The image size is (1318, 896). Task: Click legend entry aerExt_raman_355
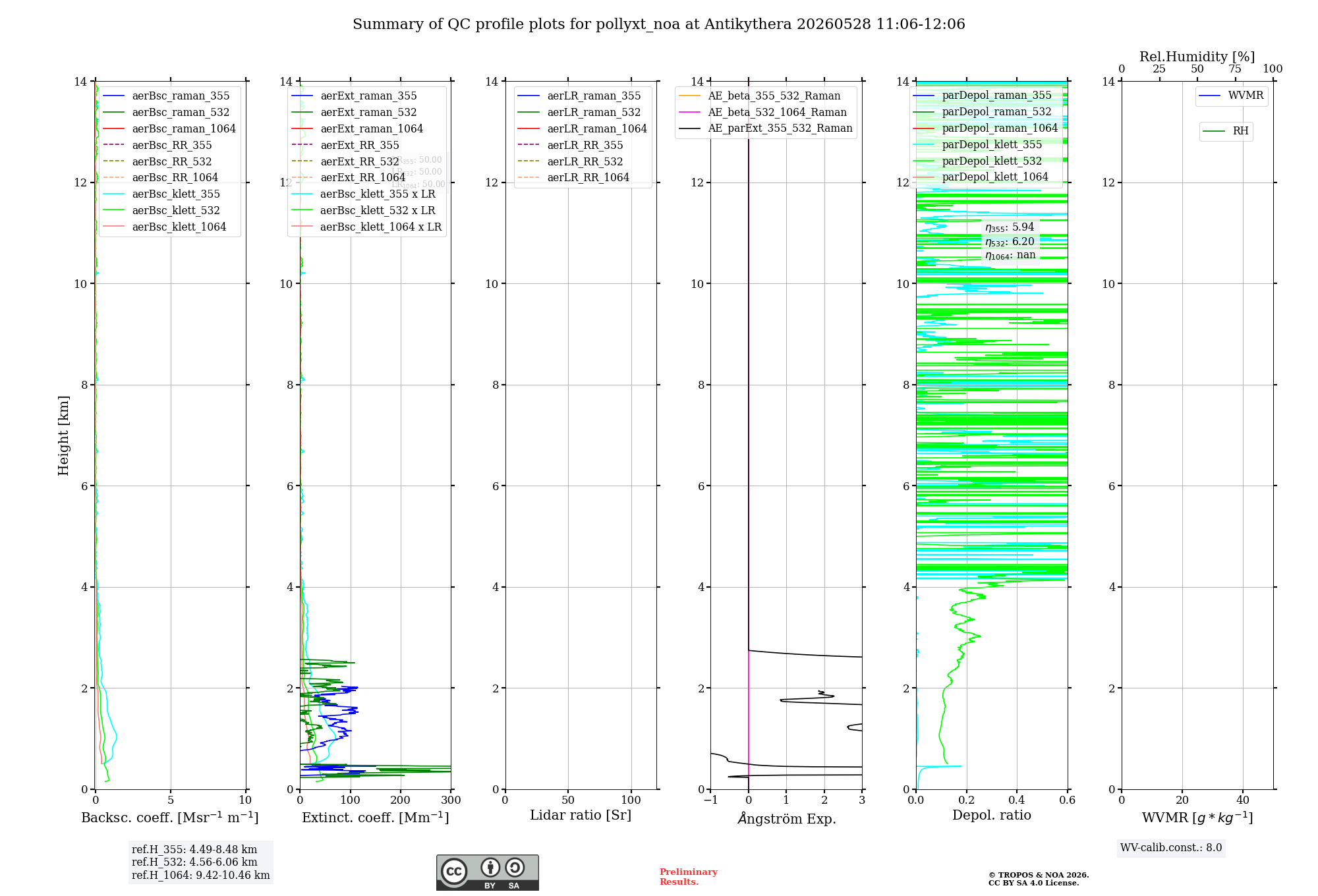tap(355, 96)
